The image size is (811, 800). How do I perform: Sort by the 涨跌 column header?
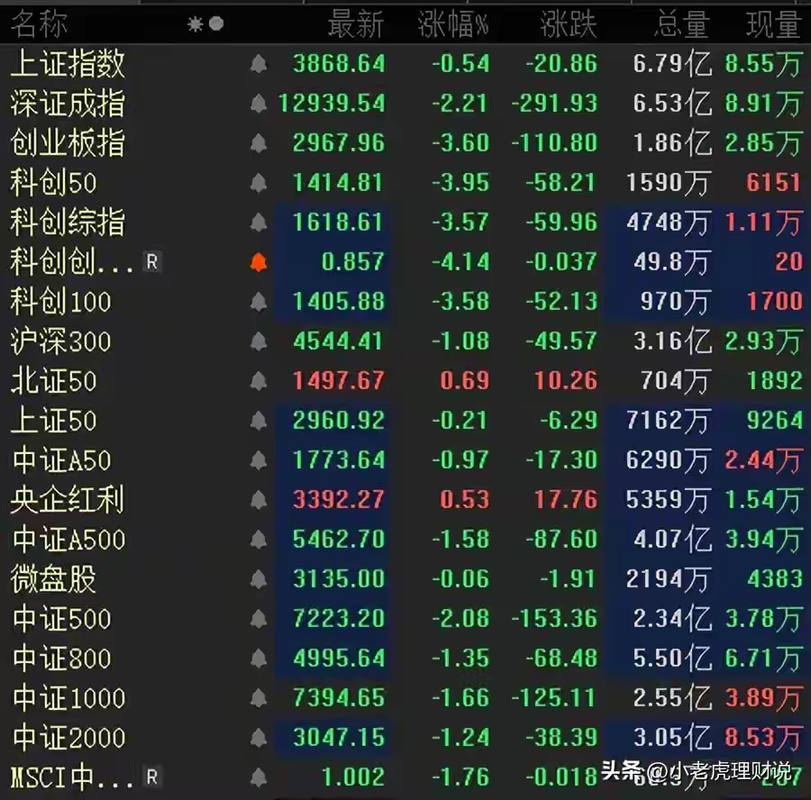coord(568,24)
